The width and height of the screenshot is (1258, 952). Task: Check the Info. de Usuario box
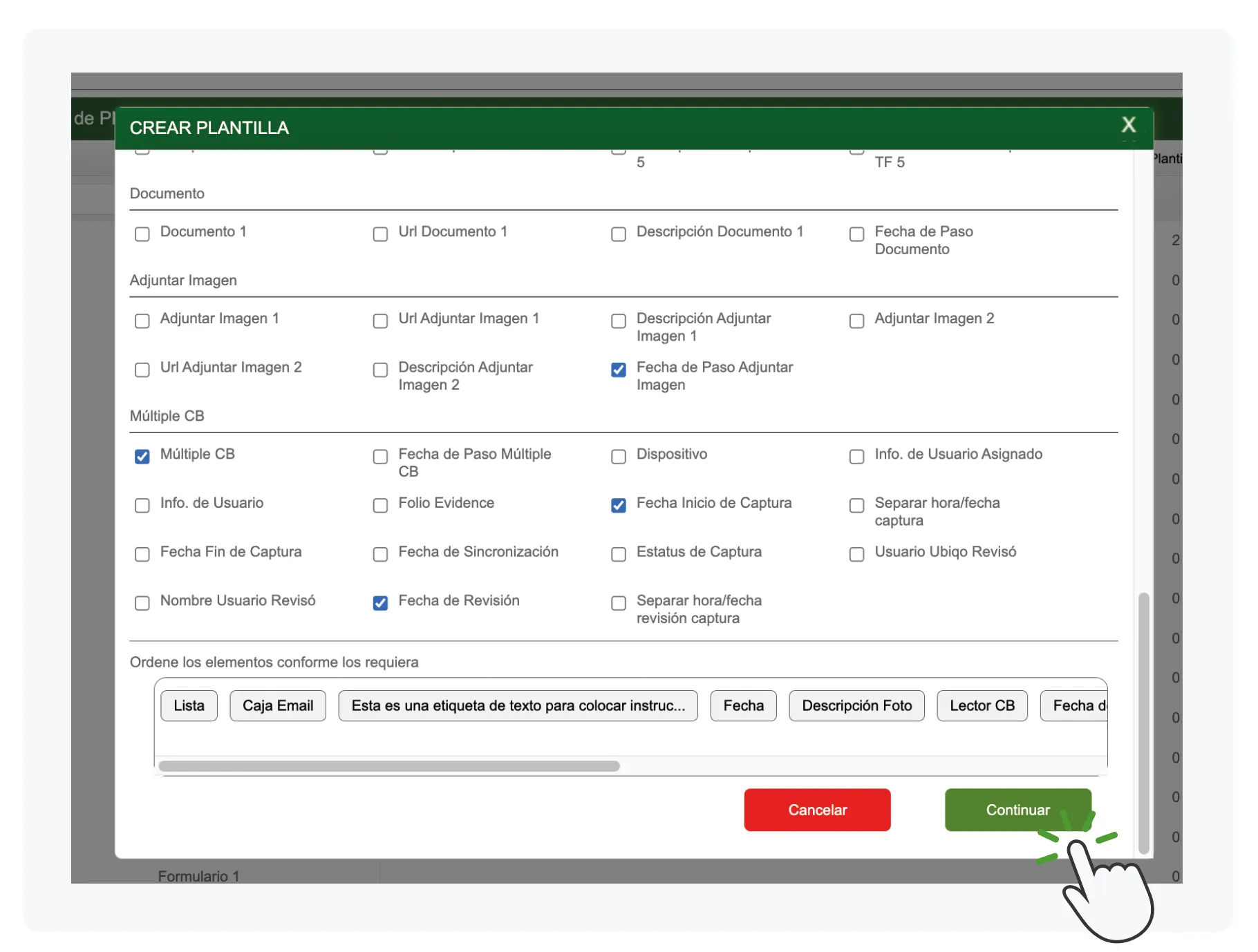coord(142,506)
